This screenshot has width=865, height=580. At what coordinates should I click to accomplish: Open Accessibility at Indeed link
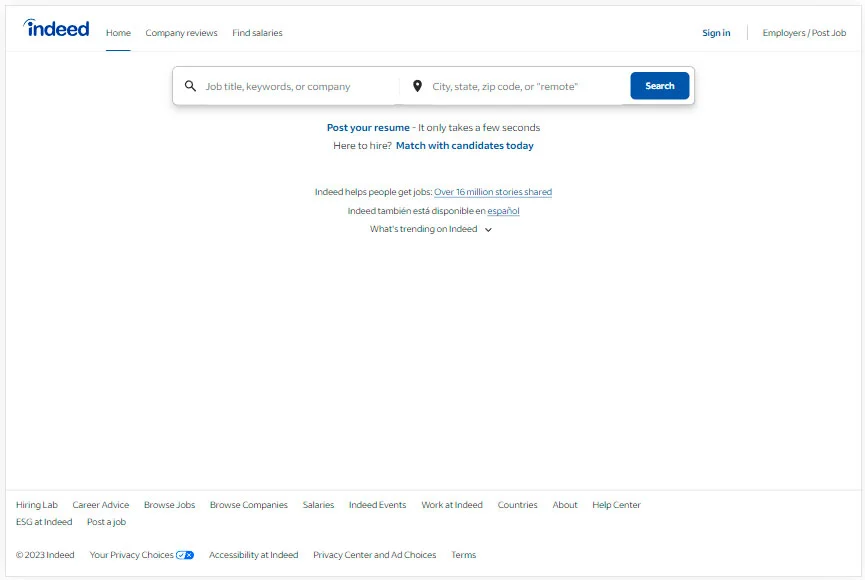point(253,555)
